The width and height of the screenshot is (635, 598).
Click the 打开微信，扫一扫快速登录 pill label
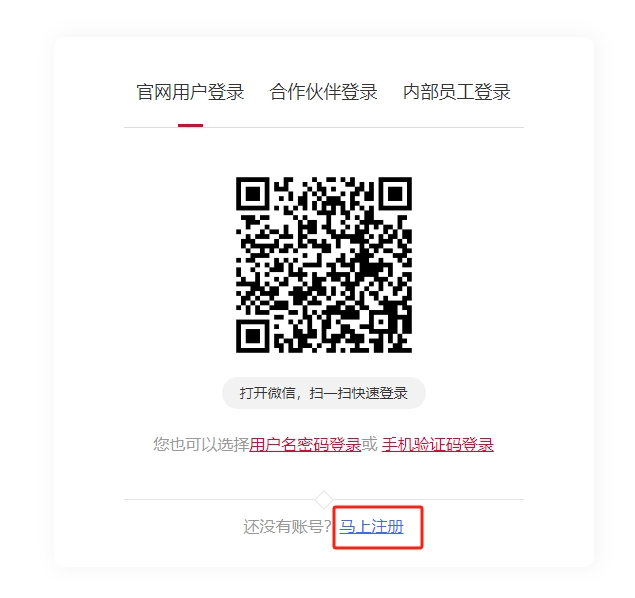click(324, 393)
